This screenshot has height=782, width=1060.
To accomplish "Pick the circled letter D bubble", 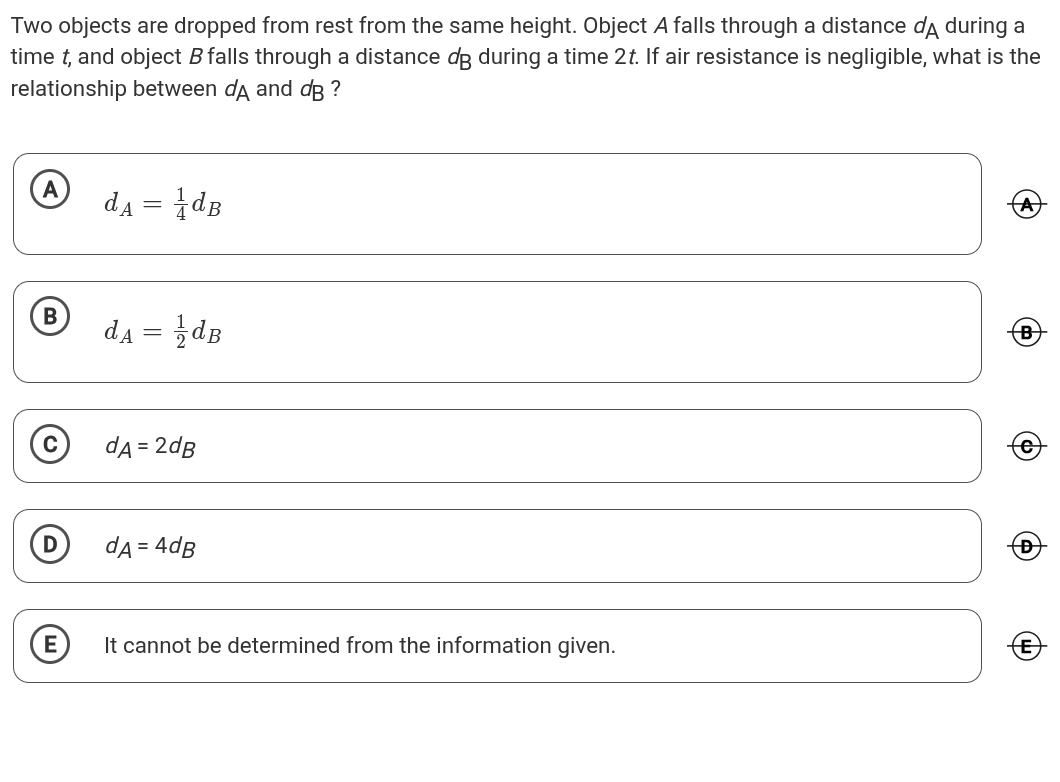I will point(50,545).
